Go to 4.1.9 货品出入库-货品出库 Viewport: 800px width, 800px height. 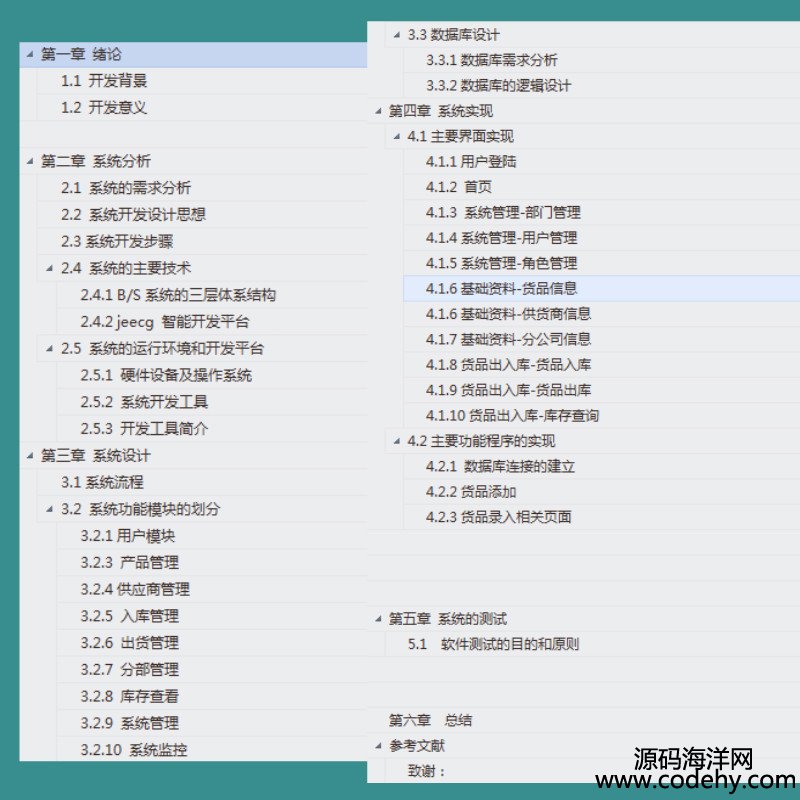(508, 391)
